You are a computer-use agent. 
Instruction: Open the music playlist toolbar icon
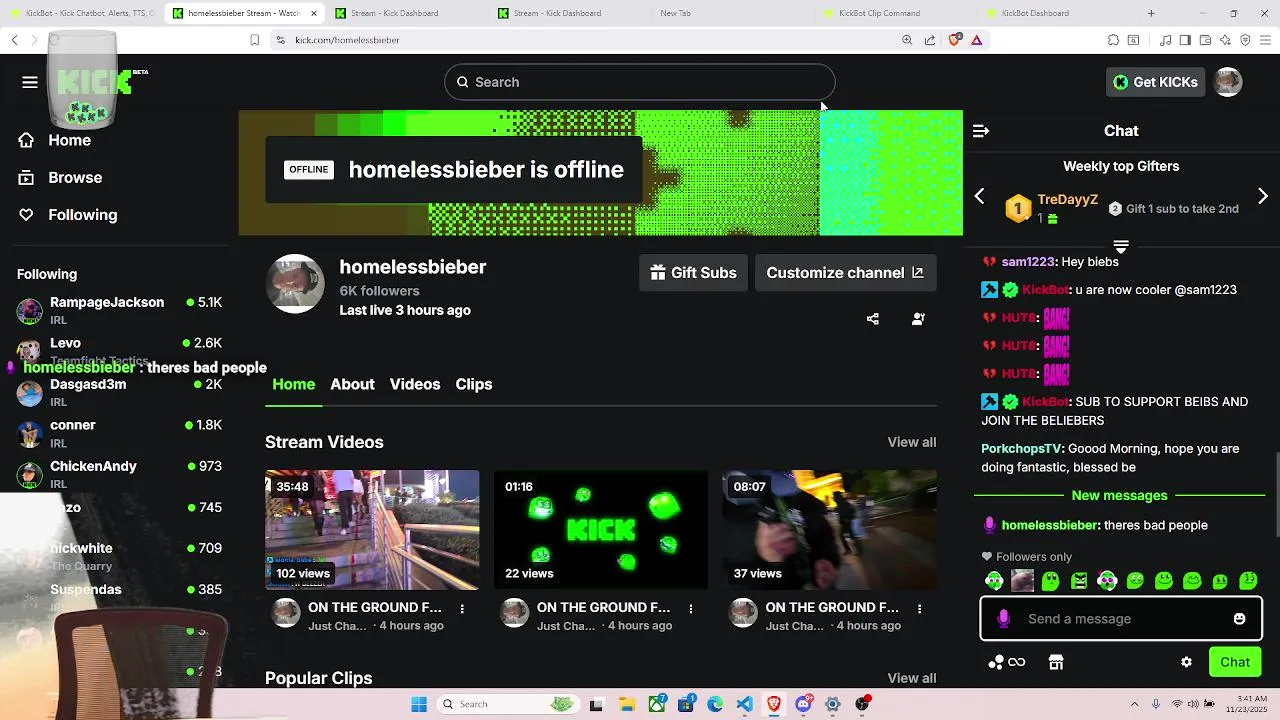coord(1165,40)
